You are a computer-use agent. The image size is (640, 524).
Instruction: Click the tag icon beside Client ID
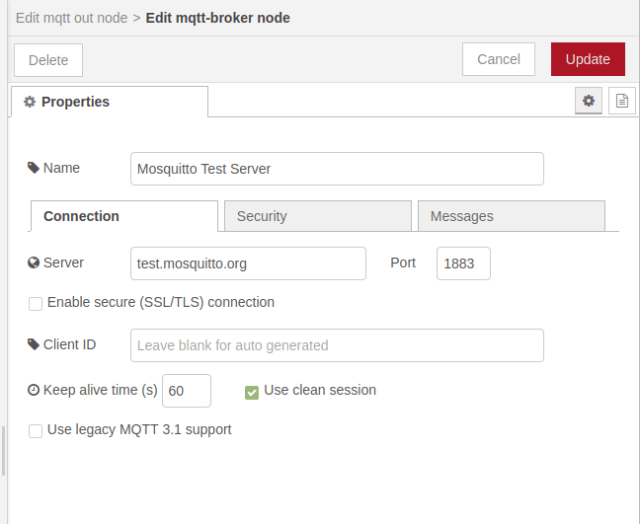pos(34,344)
